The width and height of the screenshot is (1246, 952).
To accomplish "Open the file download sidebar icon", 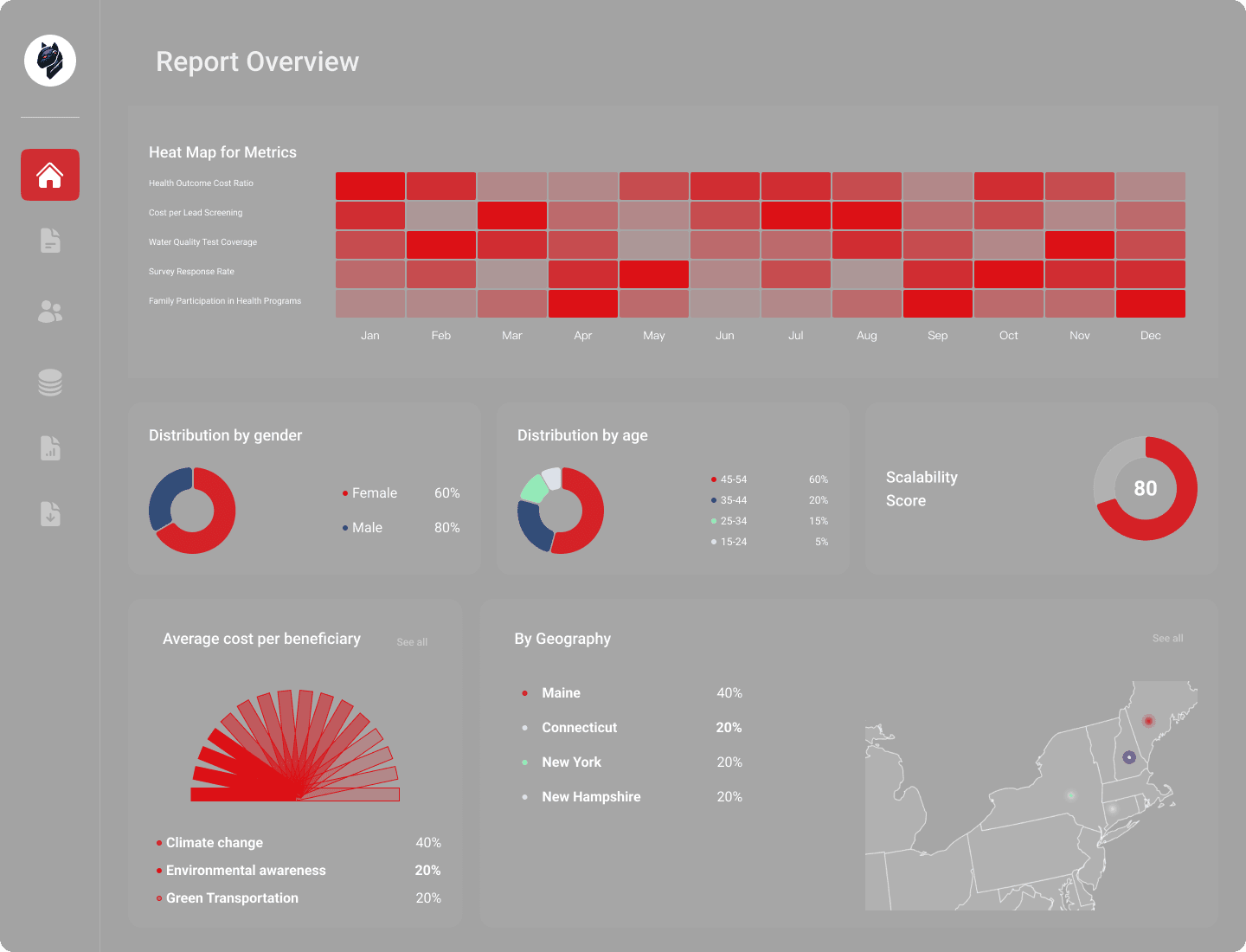I will coord(50,514).
